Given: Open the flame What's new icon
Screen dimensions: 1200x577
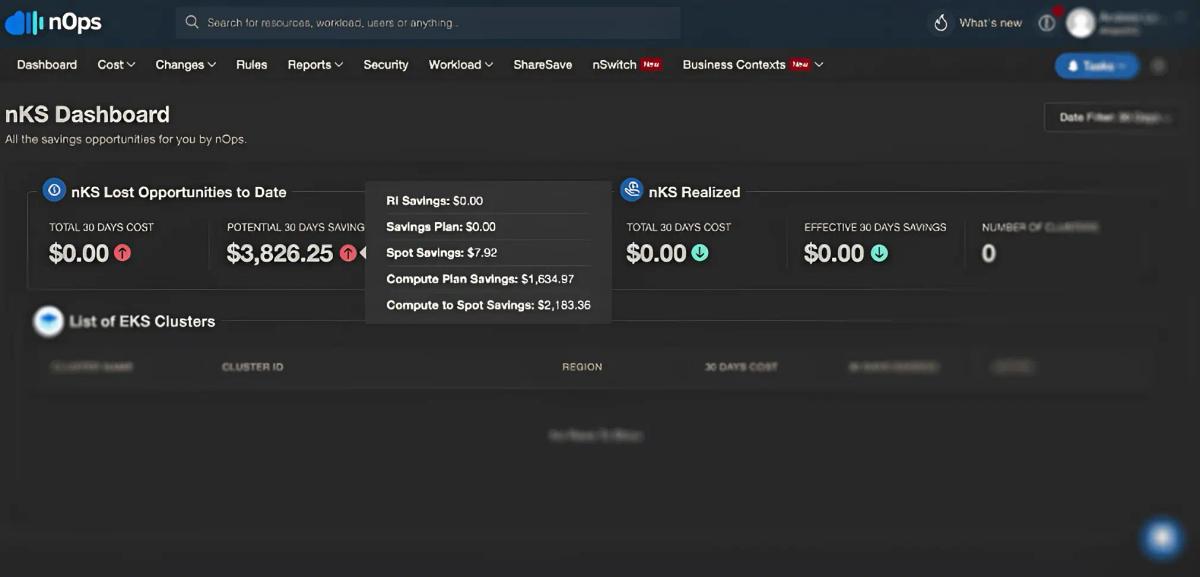Looking at the screenshot, I should tap(940, 23).
